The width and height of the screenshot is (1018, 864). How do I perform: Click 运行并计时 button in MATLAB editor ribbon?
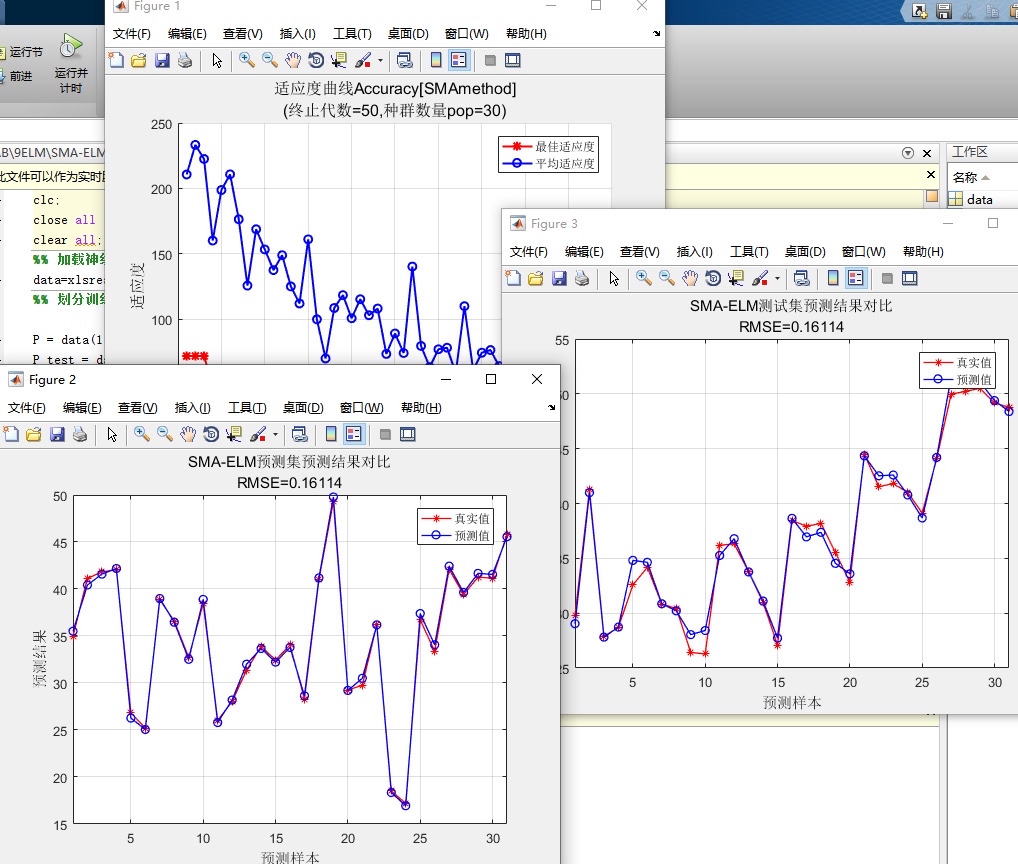point(71,64)
